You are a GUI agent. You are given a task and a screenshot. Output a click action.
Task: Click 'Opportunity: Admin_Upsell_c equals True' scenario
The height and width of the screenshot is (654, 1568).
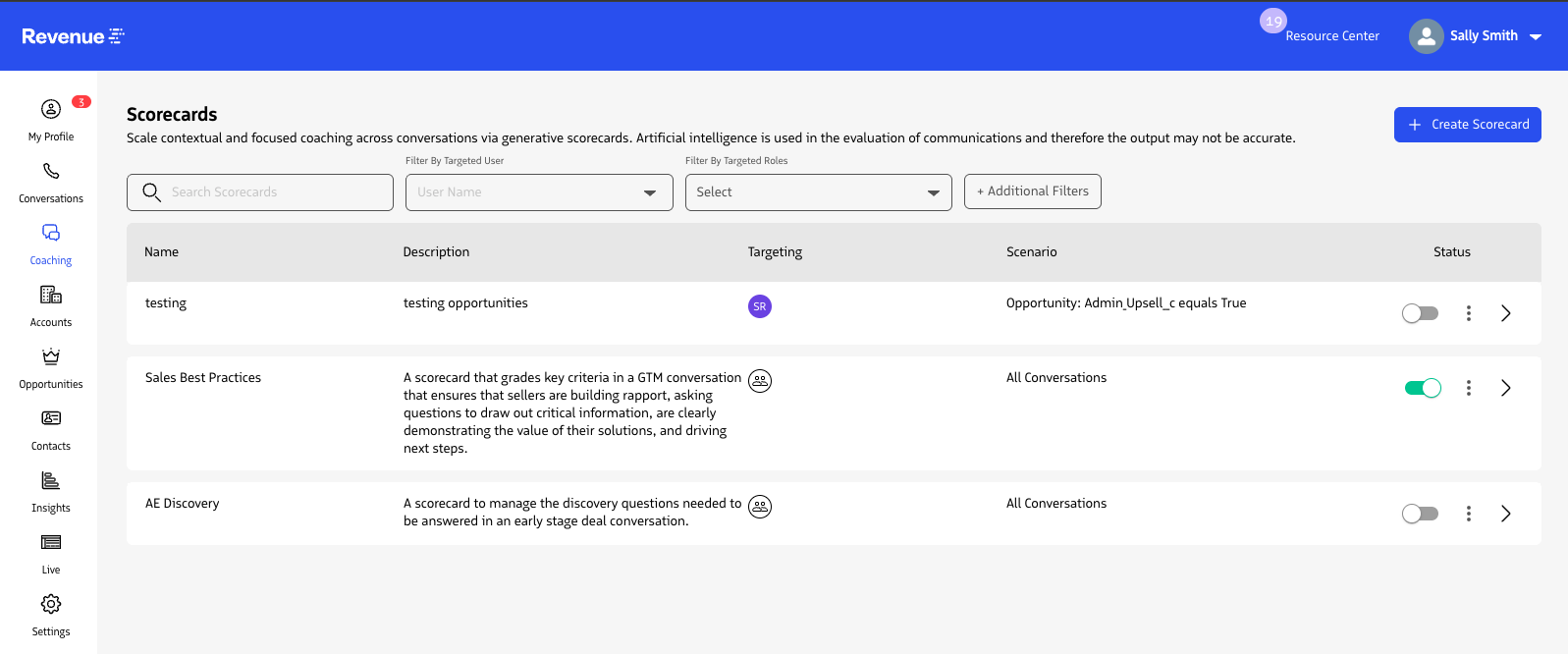[1126, 303]
